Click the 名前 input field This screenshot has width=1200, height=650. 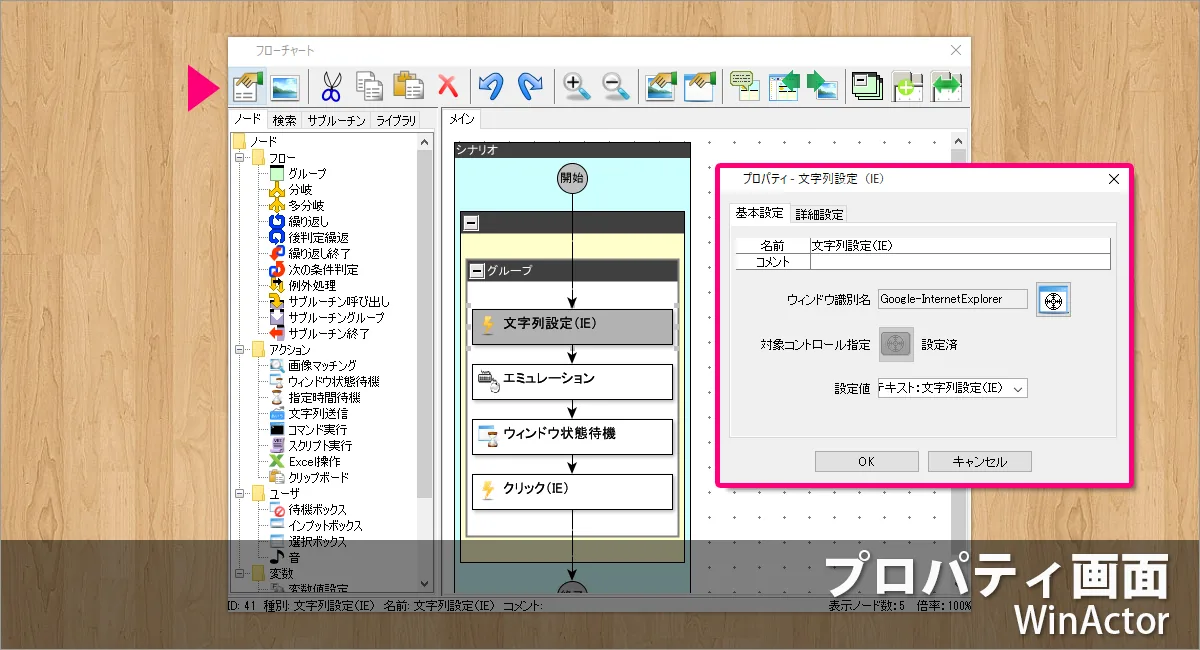pyautogui.click(x=960, y=245)
